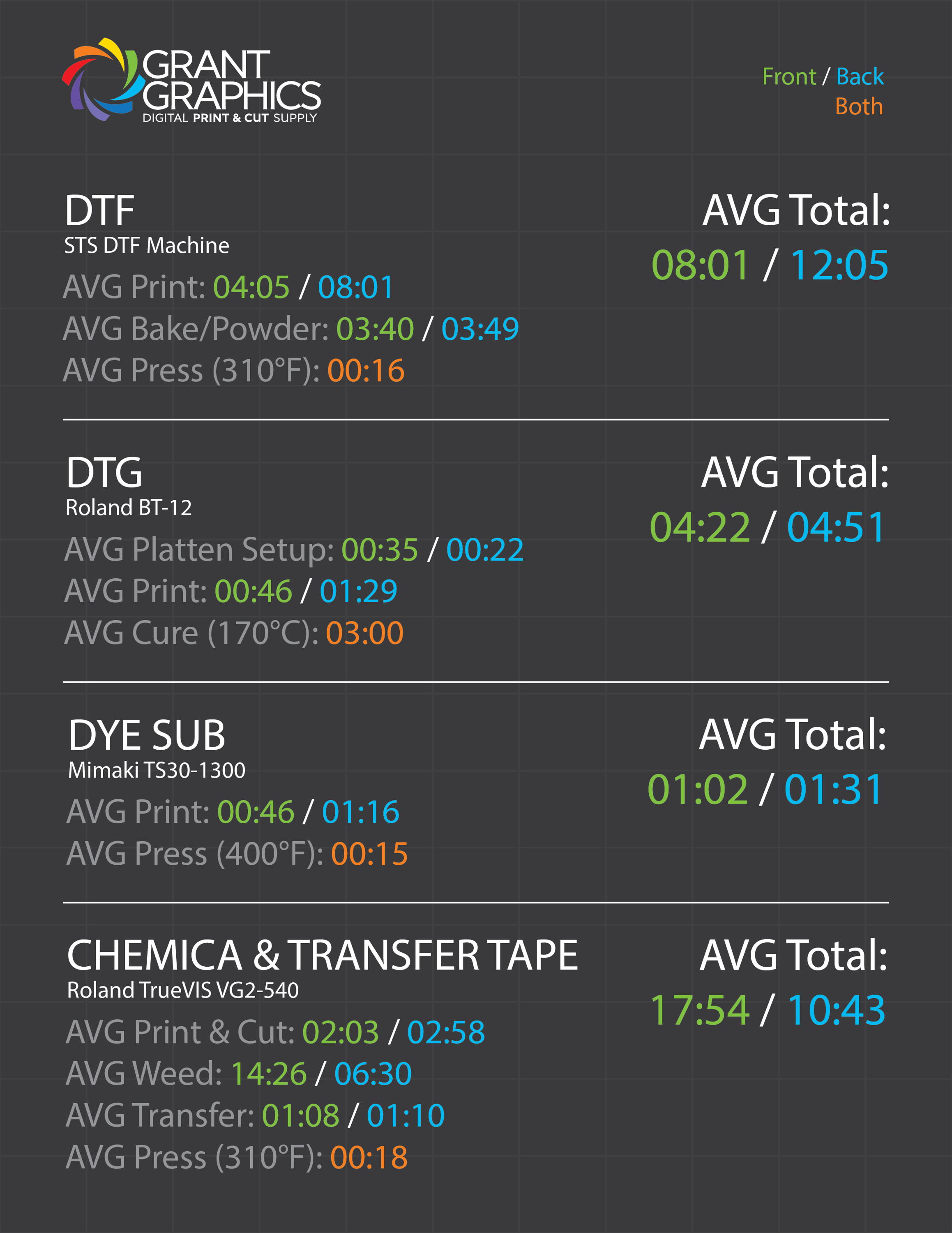952x1233 pixels.
Task: Click the CHEMICA & TRANSFER TAPE heading
Action: [322, 955]
